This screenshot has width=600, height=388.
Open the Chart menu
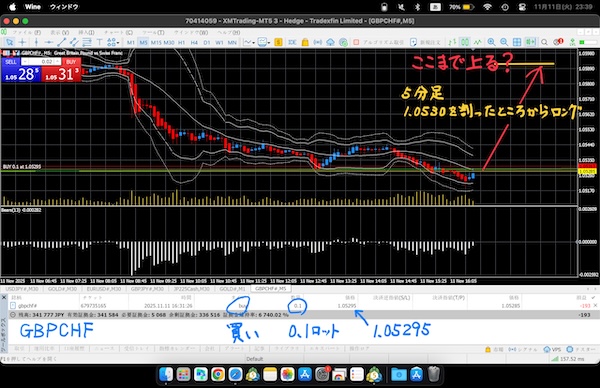tap(118, 33)
